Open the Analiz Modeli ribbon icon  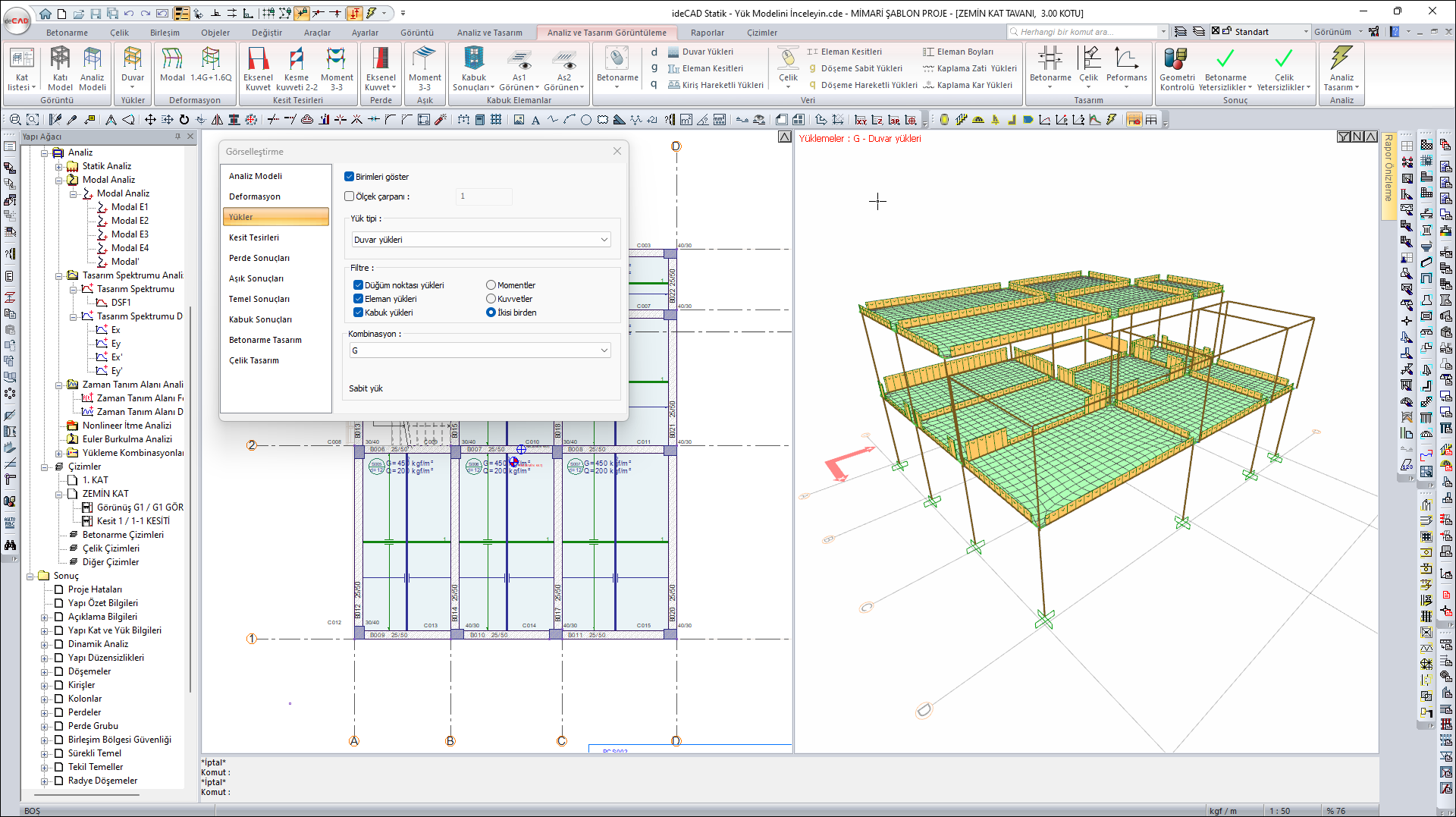point(93,68)
